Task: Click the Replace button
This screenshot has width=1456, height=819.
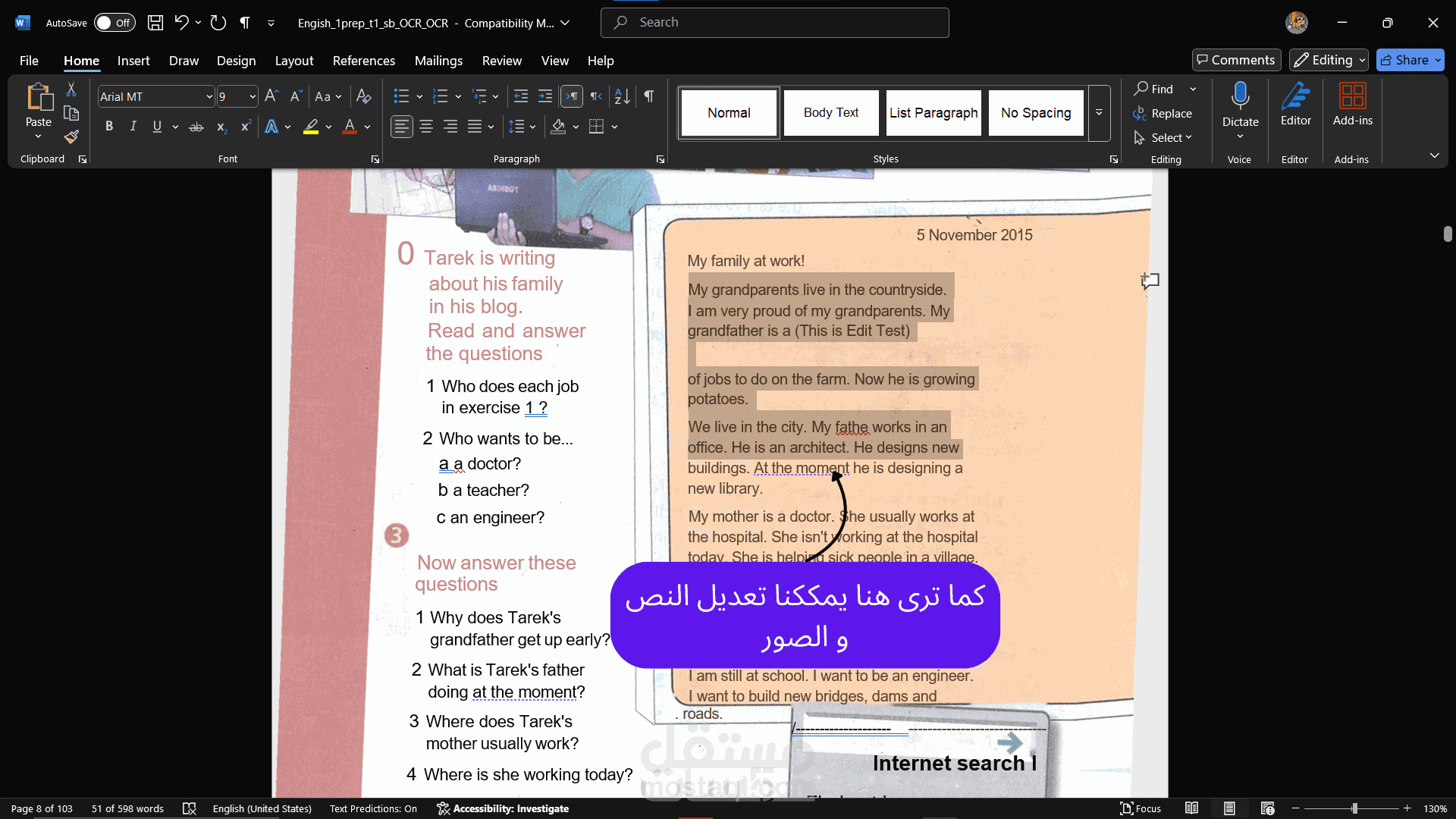Action: click(x=1163, y=114)
